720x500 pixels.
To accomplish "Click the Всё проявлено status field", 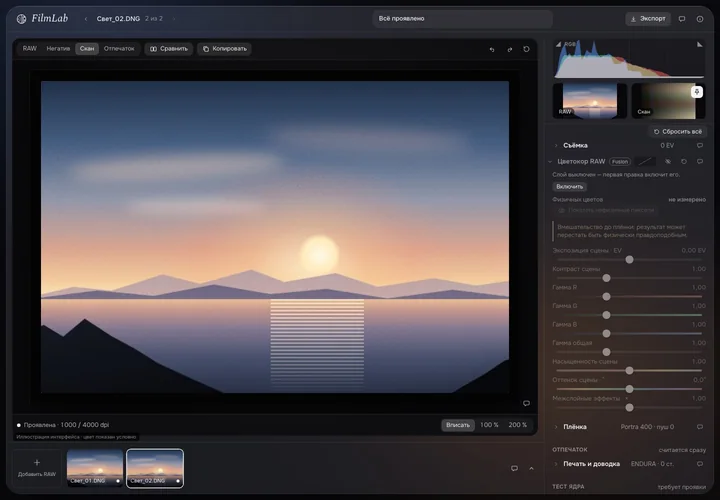I will point(462,19).
